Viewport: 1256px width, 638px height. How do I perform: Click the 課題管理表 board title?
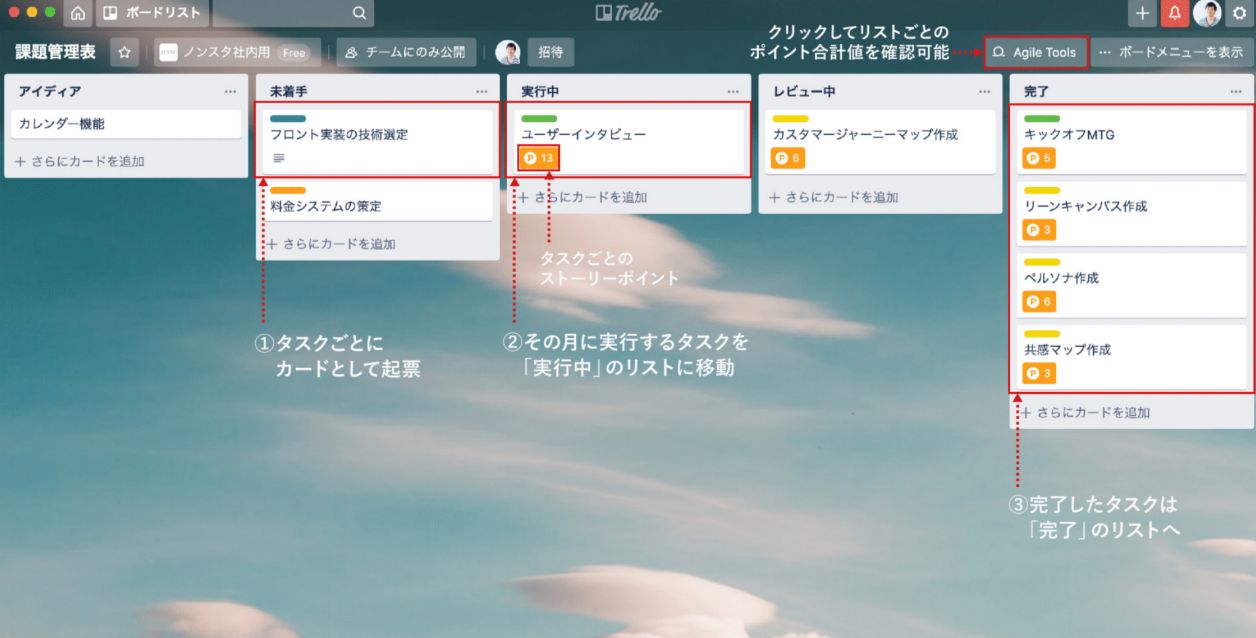56,52
